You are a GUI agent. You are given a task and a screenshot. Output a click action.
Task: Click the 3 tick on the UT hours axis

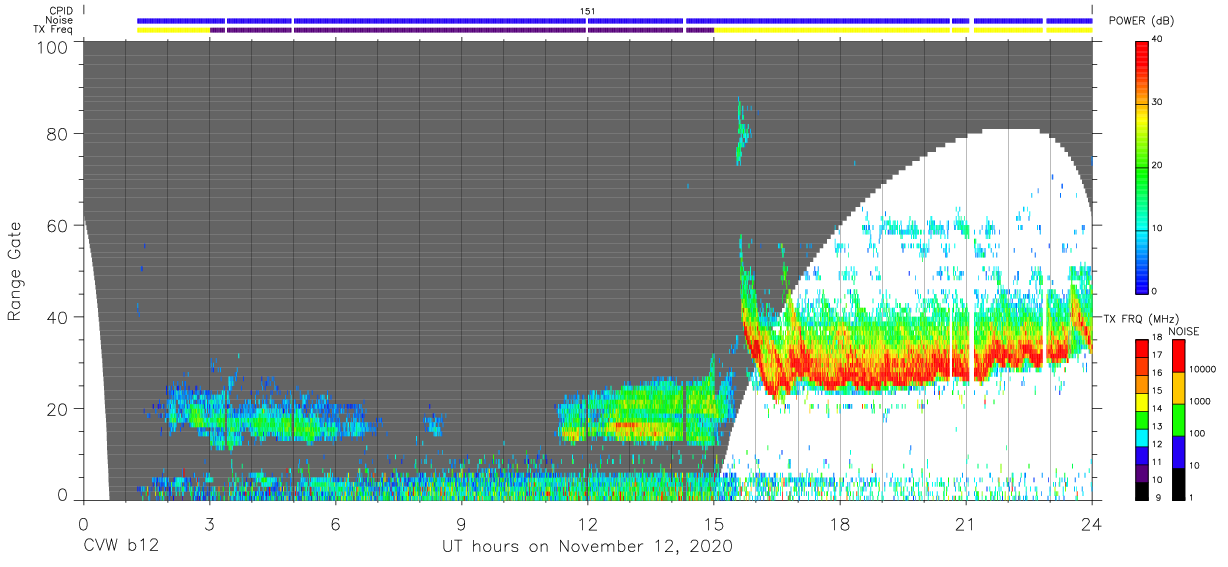209,523
